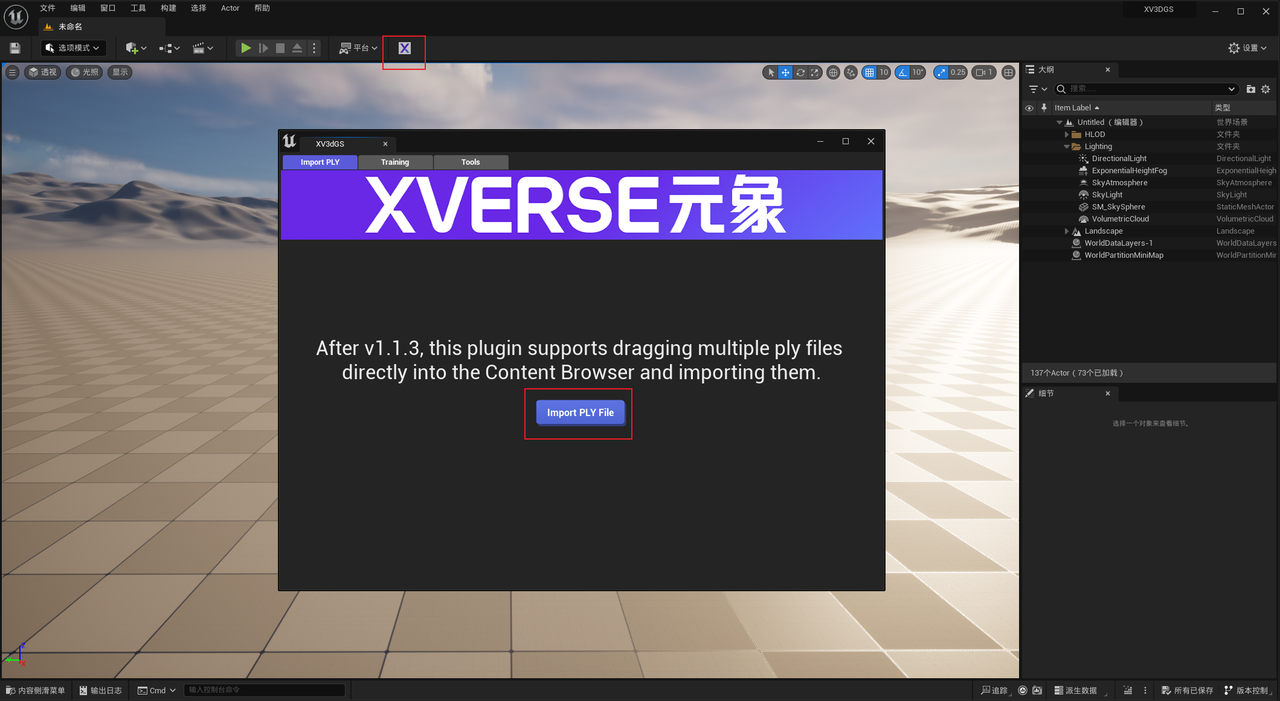Screen dimensions: 1280x701
Task: Open the 编辑 menu
Action: pos(78,8)
